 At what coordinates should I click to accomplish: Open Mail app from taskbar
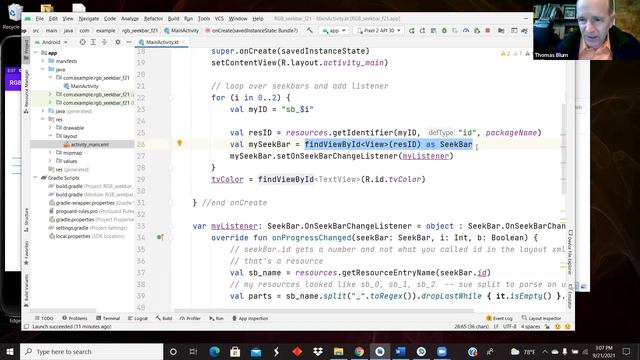256,351
